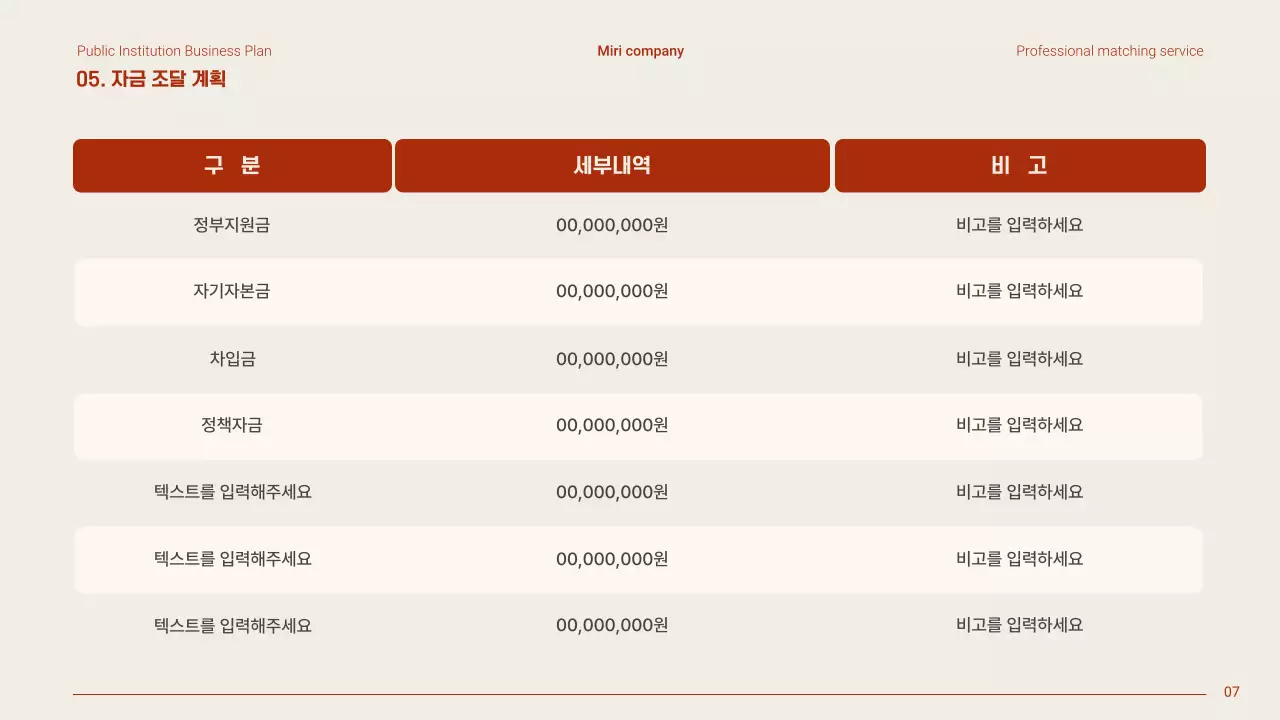Viewport: 1280px width, 720px height.
Task: Select the amount in the 자기자본금 row
Action: coord(612,291)
